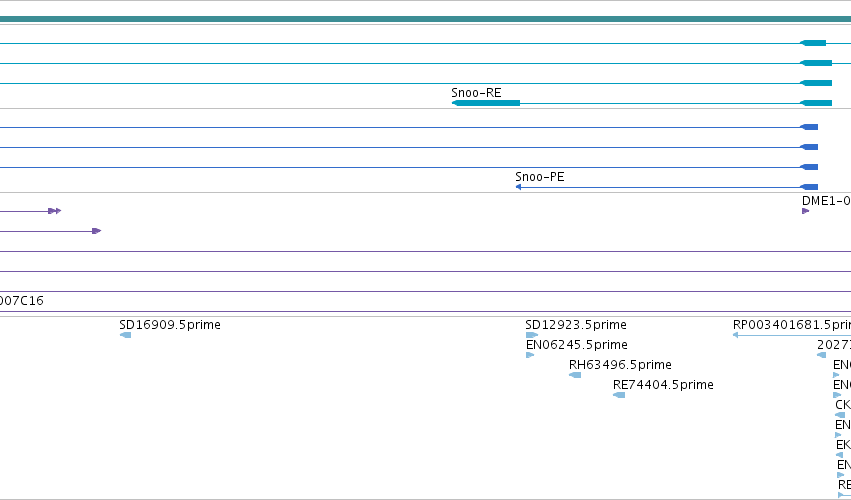Select the RP003401681.5prime feature line
Image resolution: width=851 pixels, height=500 pixels.
pyautogui.click(x=792, y=335)
